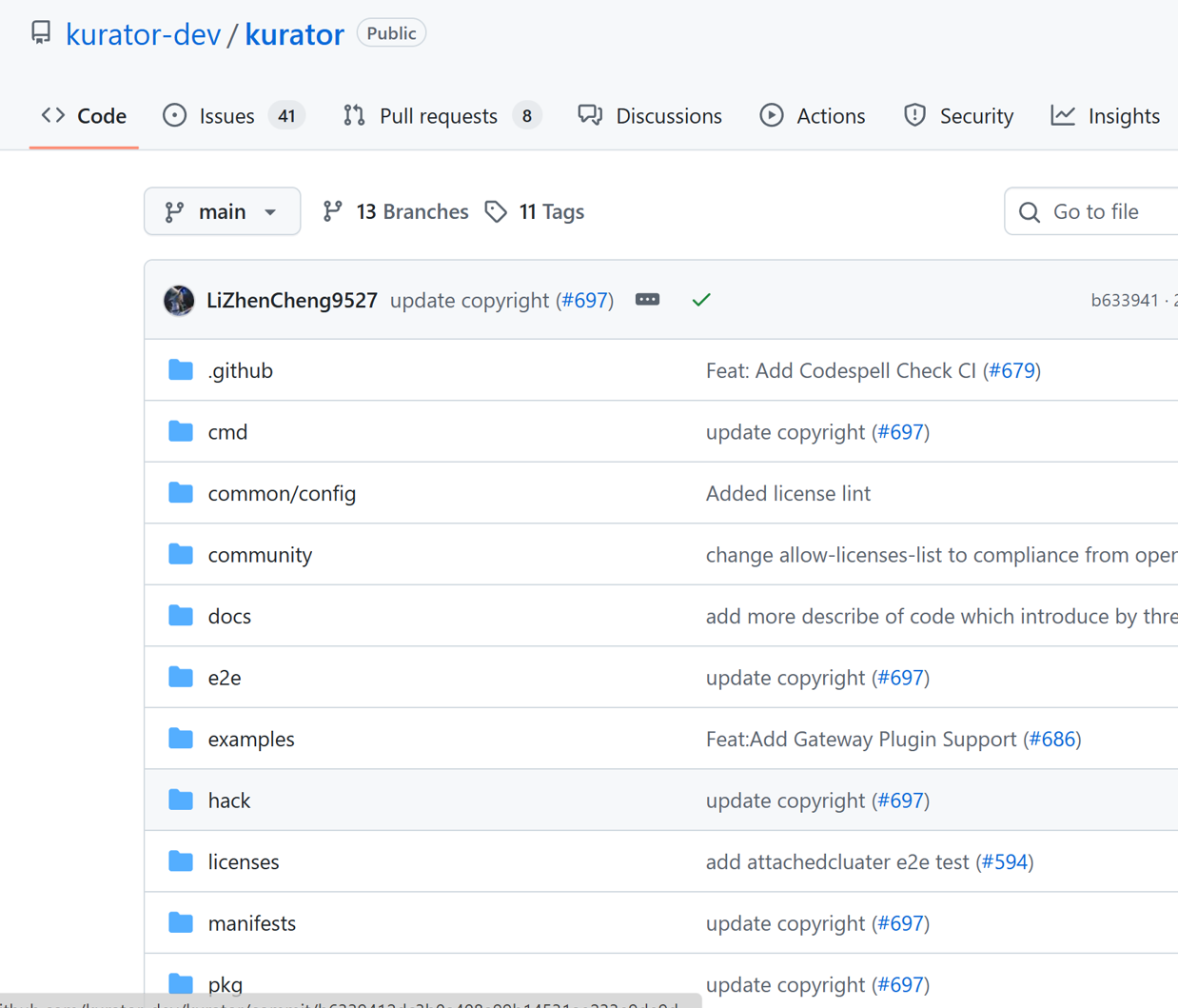This screenshot has height=1008, width=1178.
Task: Open #697 link in latest commit header
Action: tap(584, 301)
